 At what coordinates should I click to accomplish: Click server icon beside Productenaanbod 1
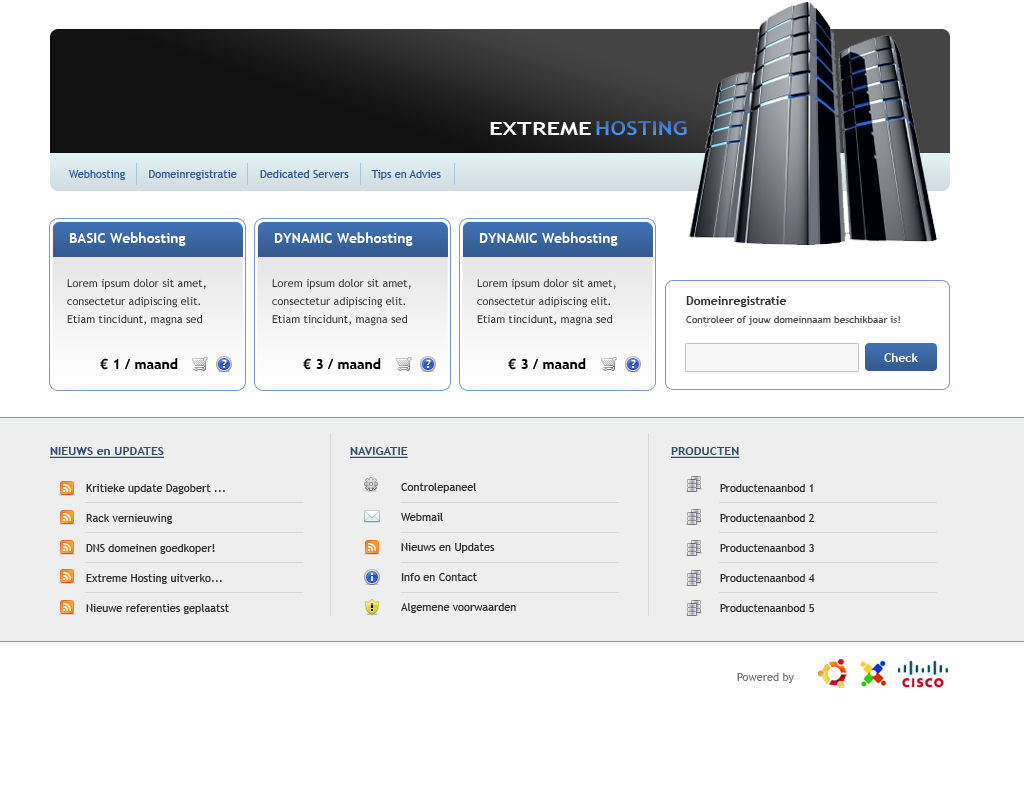click(694, 484)
